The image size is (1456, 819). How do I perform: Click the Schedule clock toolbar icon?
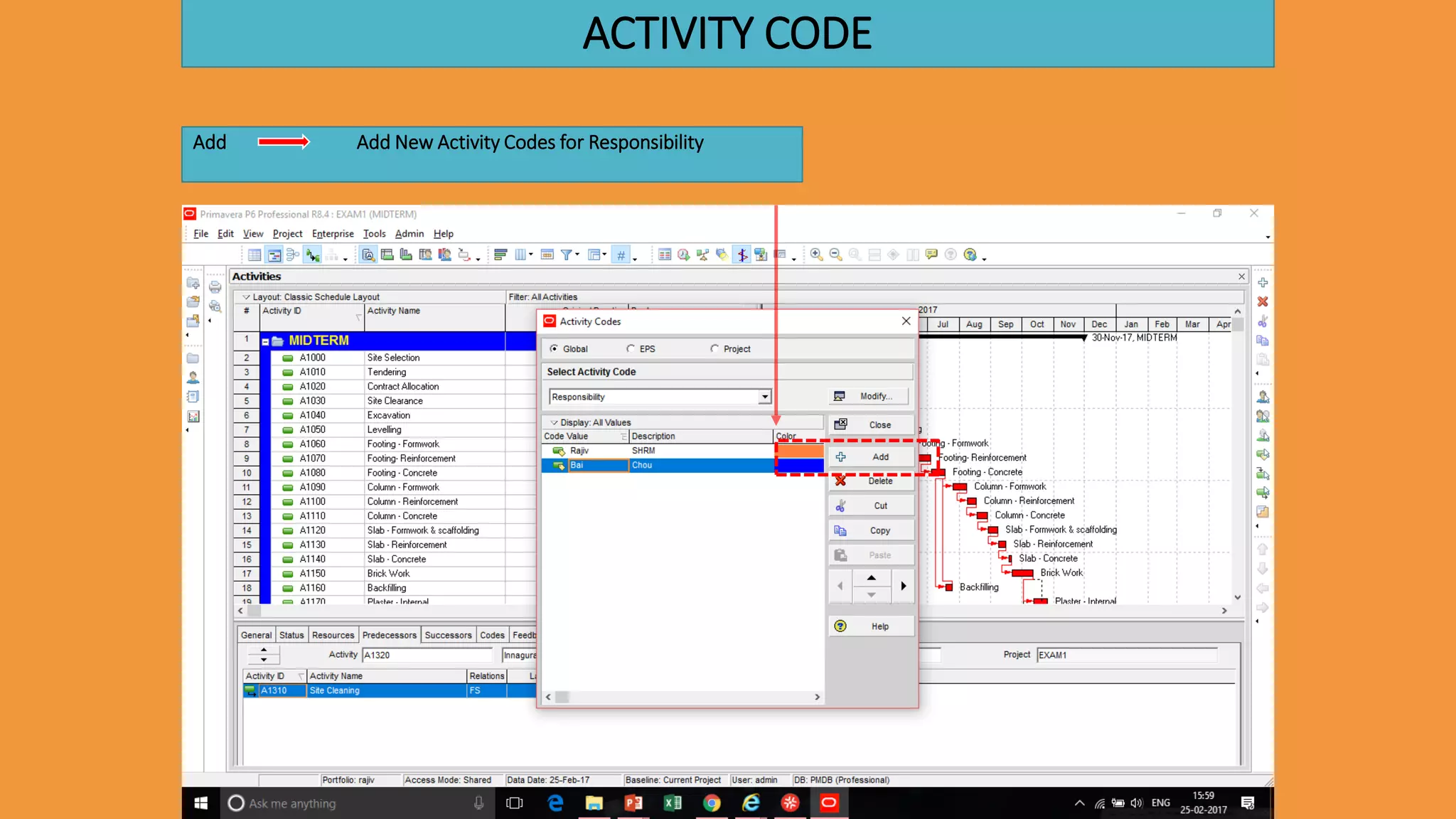coord(683,255)
